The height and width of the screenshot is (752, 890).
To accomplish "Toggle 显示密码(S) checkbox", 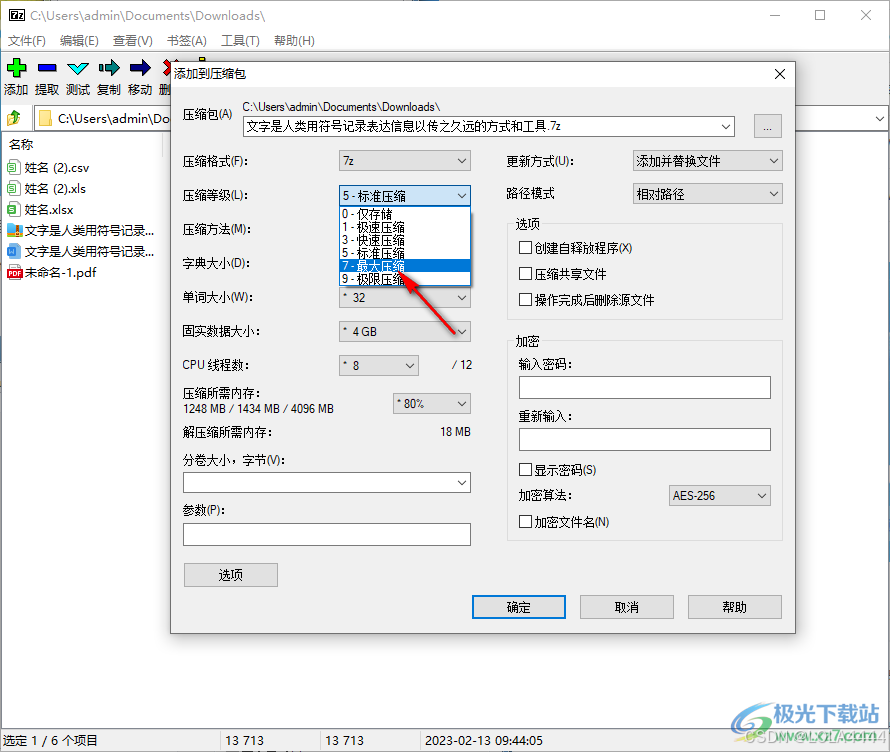I will click(x=526, y=469).
